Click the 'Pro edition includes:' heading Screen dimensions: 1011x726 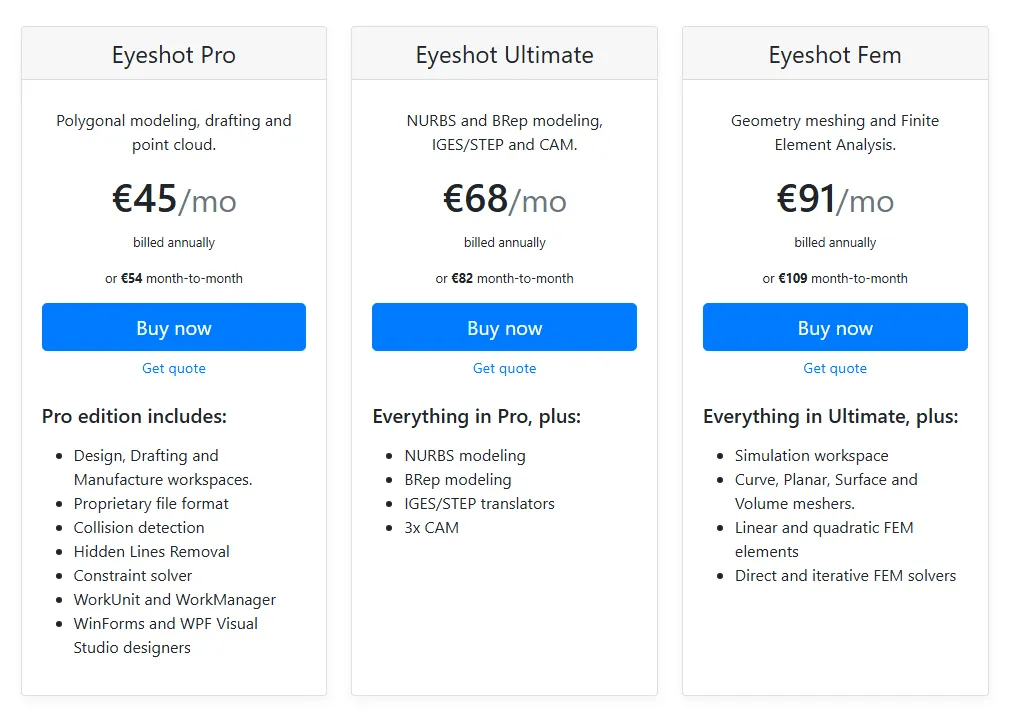(135, 416)
